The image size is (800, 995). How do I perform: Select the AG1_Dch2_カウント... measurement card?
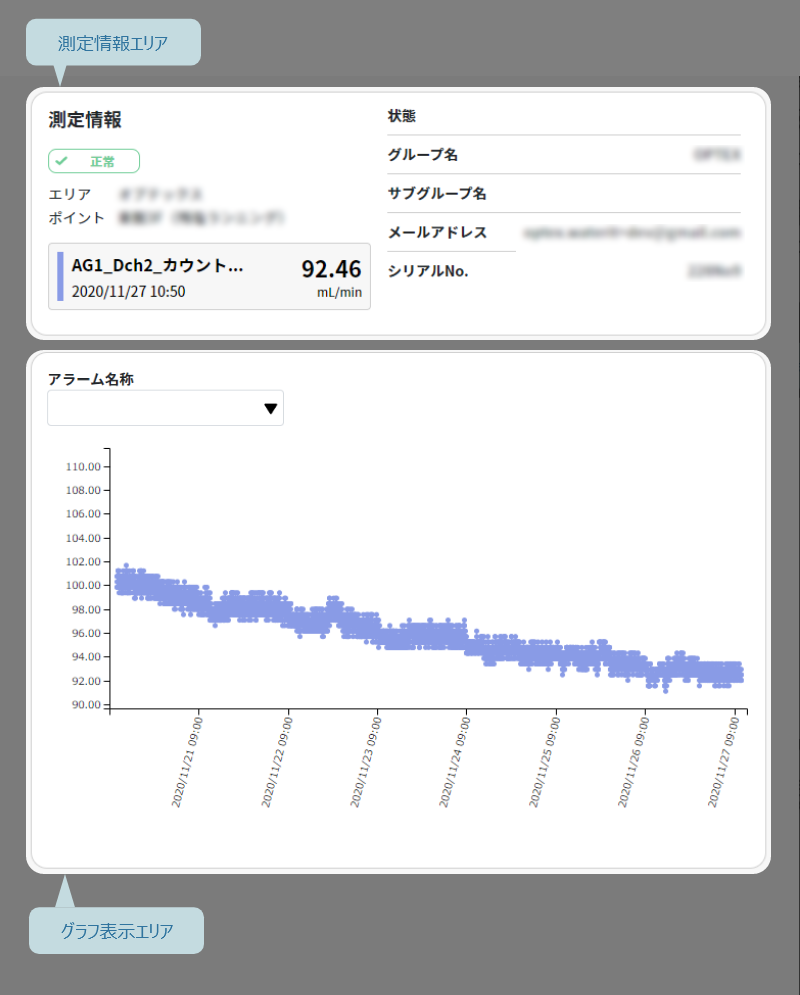pos(209,277)
